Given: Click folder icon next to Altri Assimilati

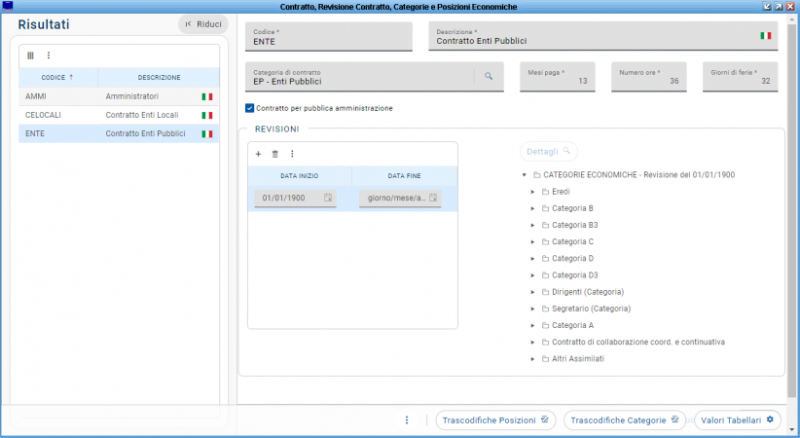Looking at the screenshot, I should coord(545,359).
